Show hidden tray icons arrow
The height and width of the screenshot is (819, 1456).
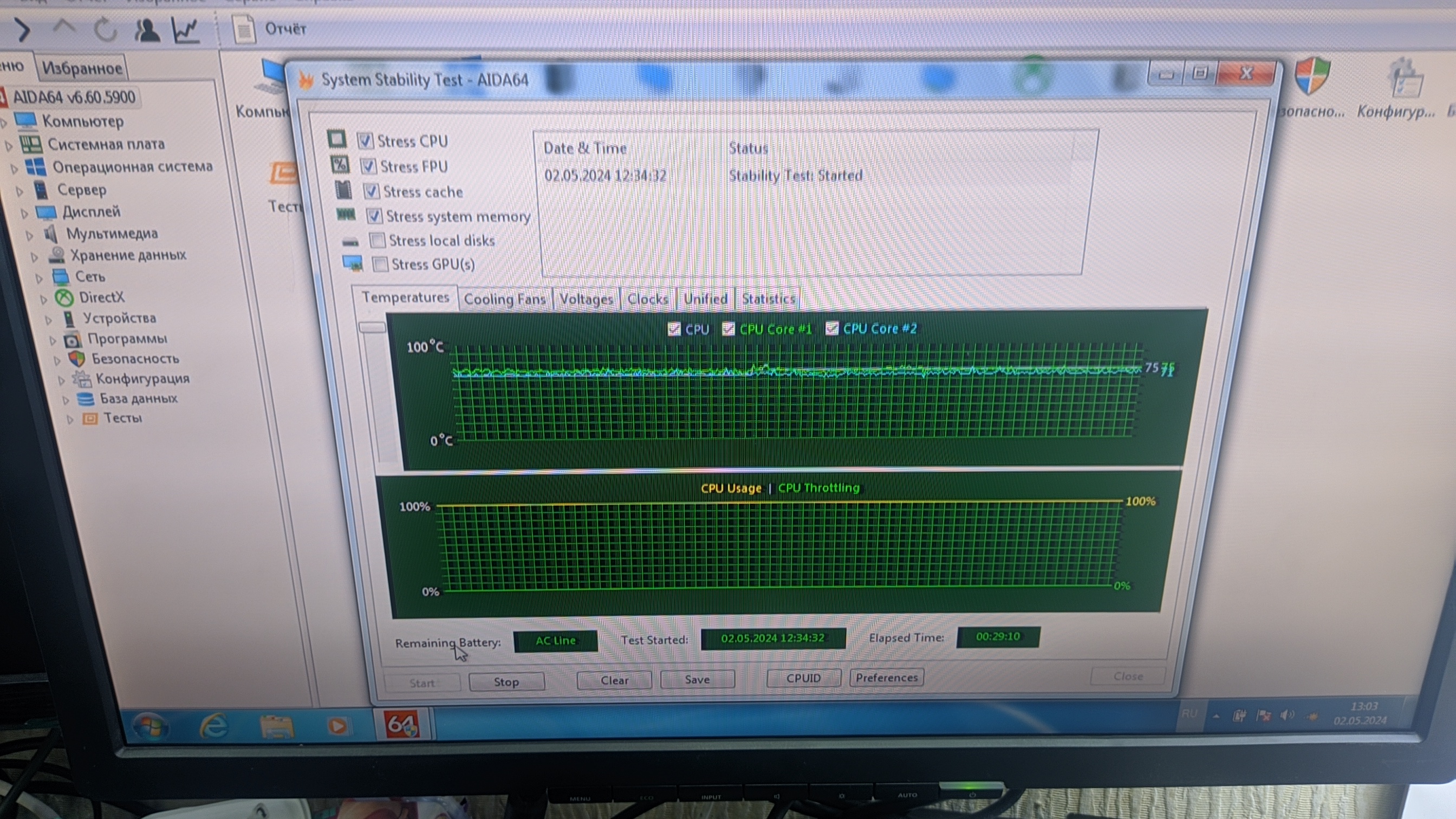tap(1216, 716)
